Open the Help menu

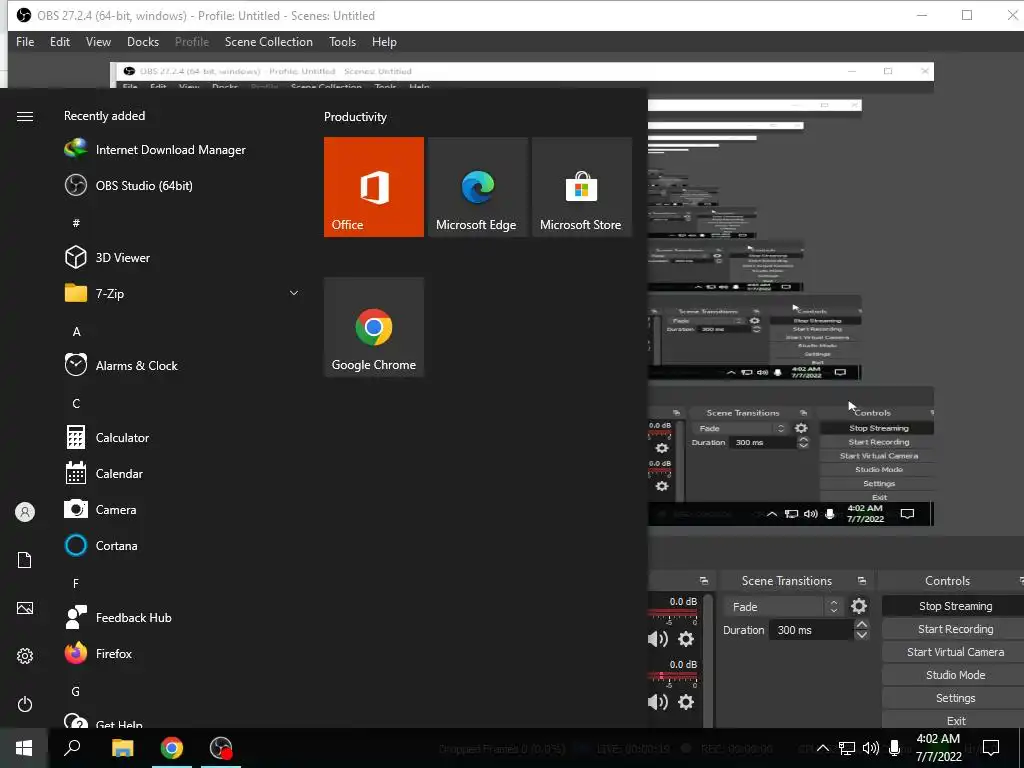click(x=384, y=42)
